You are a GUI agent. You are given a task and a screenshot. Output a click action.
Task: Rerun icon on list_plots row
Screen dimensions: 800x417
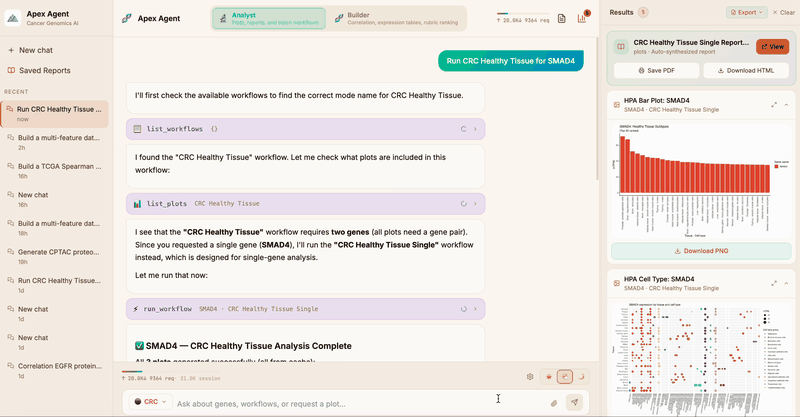pyautogui.click(x=463, y=204)
